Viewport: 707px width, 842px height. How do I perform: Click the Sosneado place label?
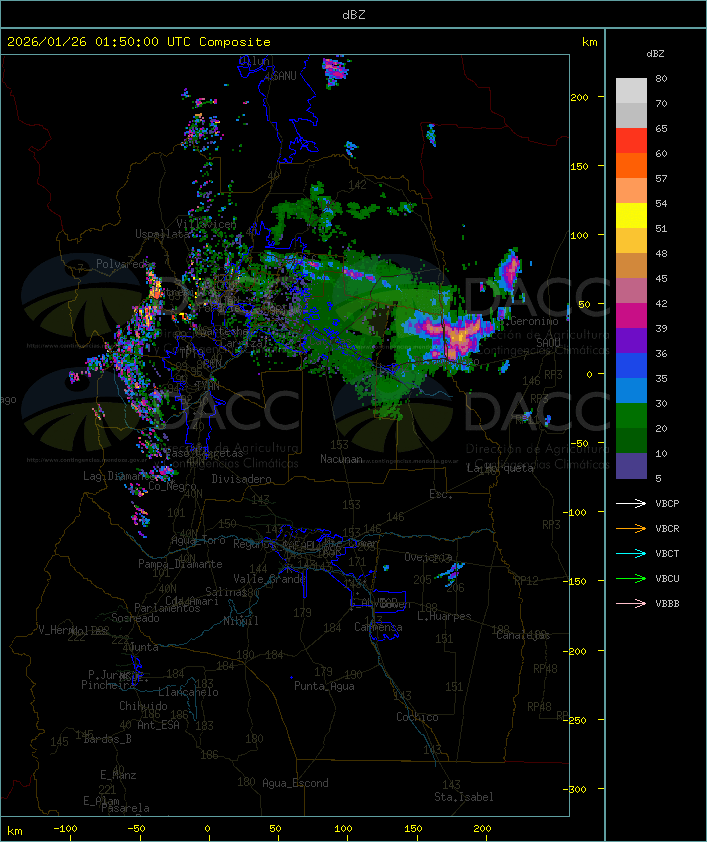point(135,618)
